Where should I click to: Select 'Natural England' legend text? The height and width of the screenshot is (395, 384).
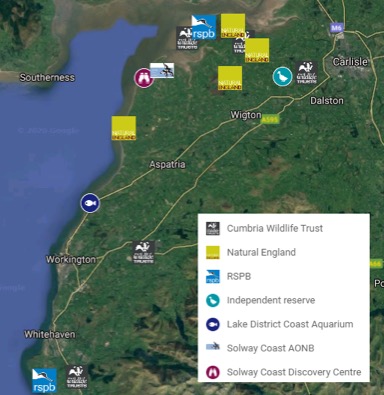click(261, 252)
